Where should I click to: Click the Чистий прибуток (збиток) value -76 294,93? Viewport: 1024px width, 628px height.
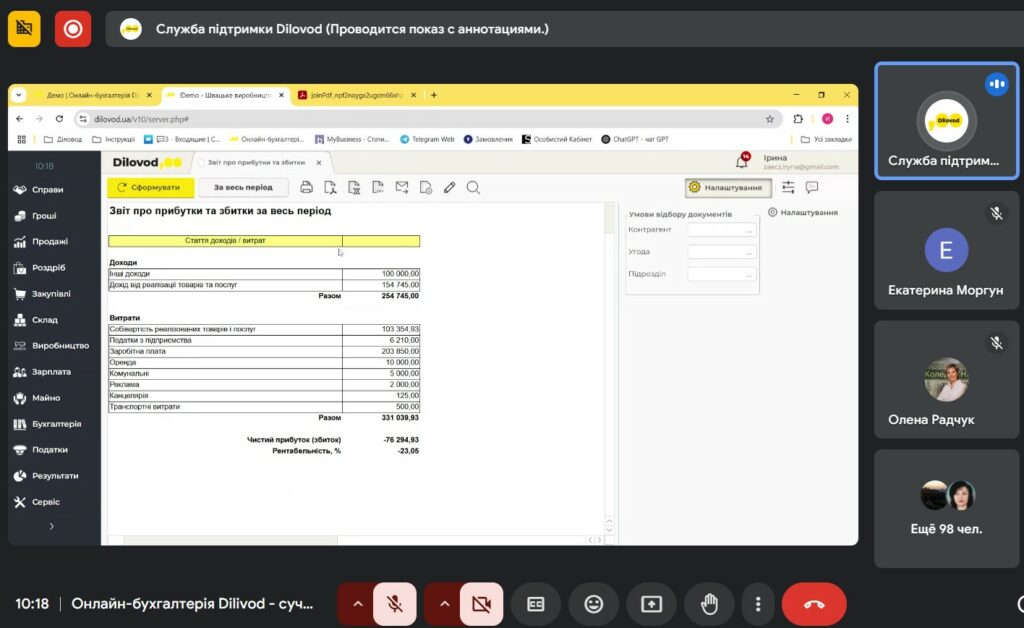pyautogui.click(x=401, y=440)
